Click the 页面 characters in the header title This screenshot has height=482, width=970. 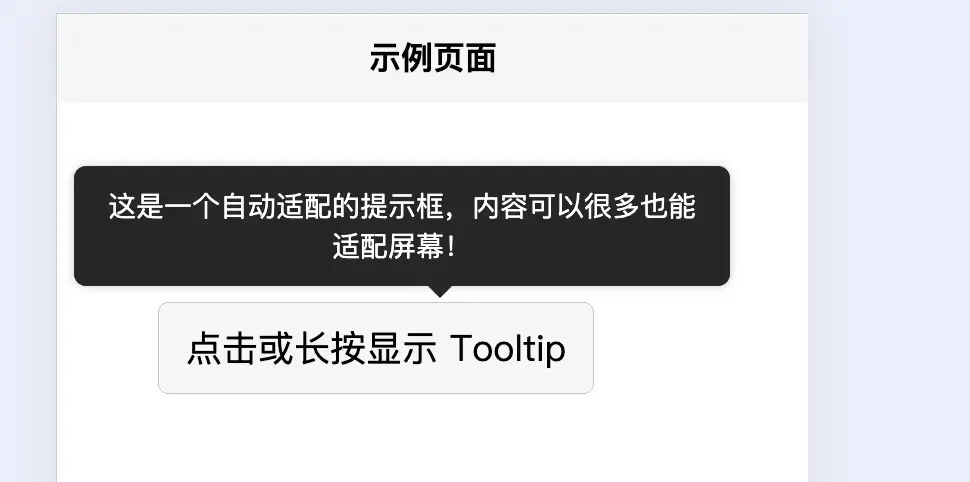coord(465,59)
